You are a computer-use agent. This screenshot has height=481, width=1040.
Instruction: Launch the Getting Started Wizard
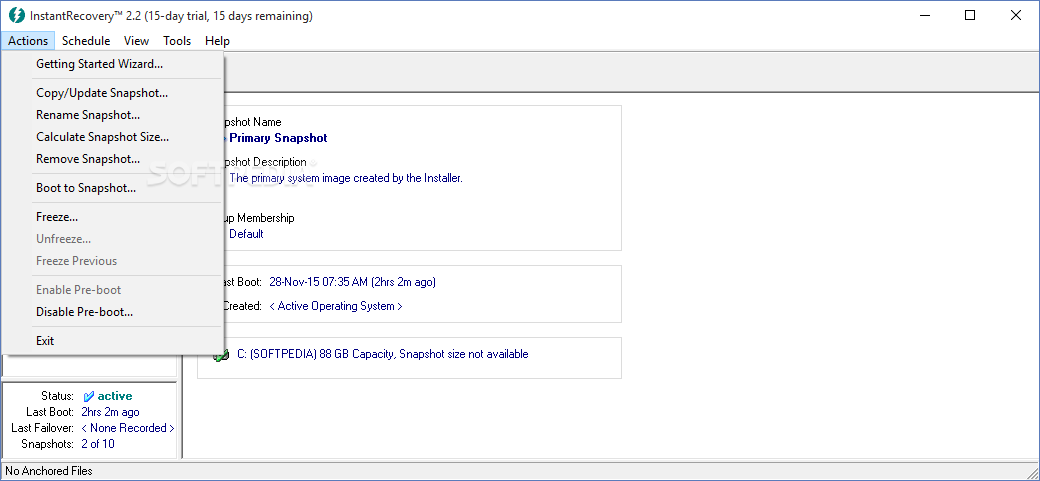click(113, 64)
